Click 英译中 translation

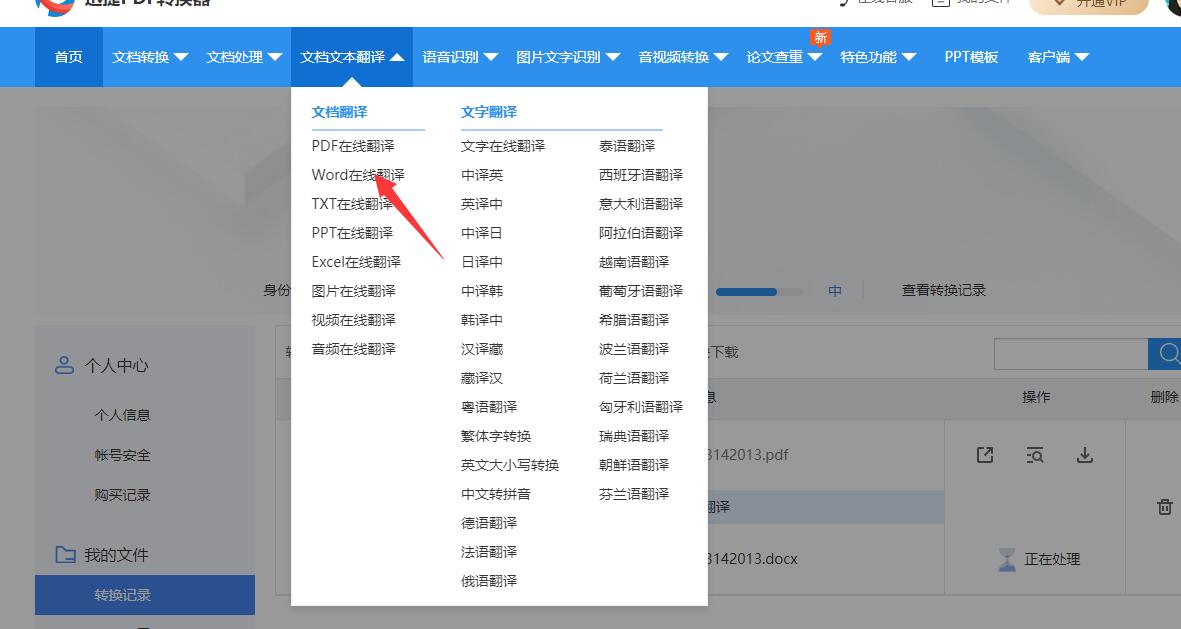pos(482,204)
